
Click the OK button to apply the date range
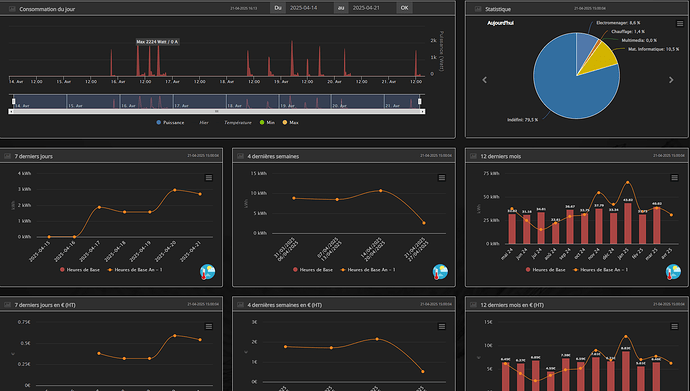point(404,8)
